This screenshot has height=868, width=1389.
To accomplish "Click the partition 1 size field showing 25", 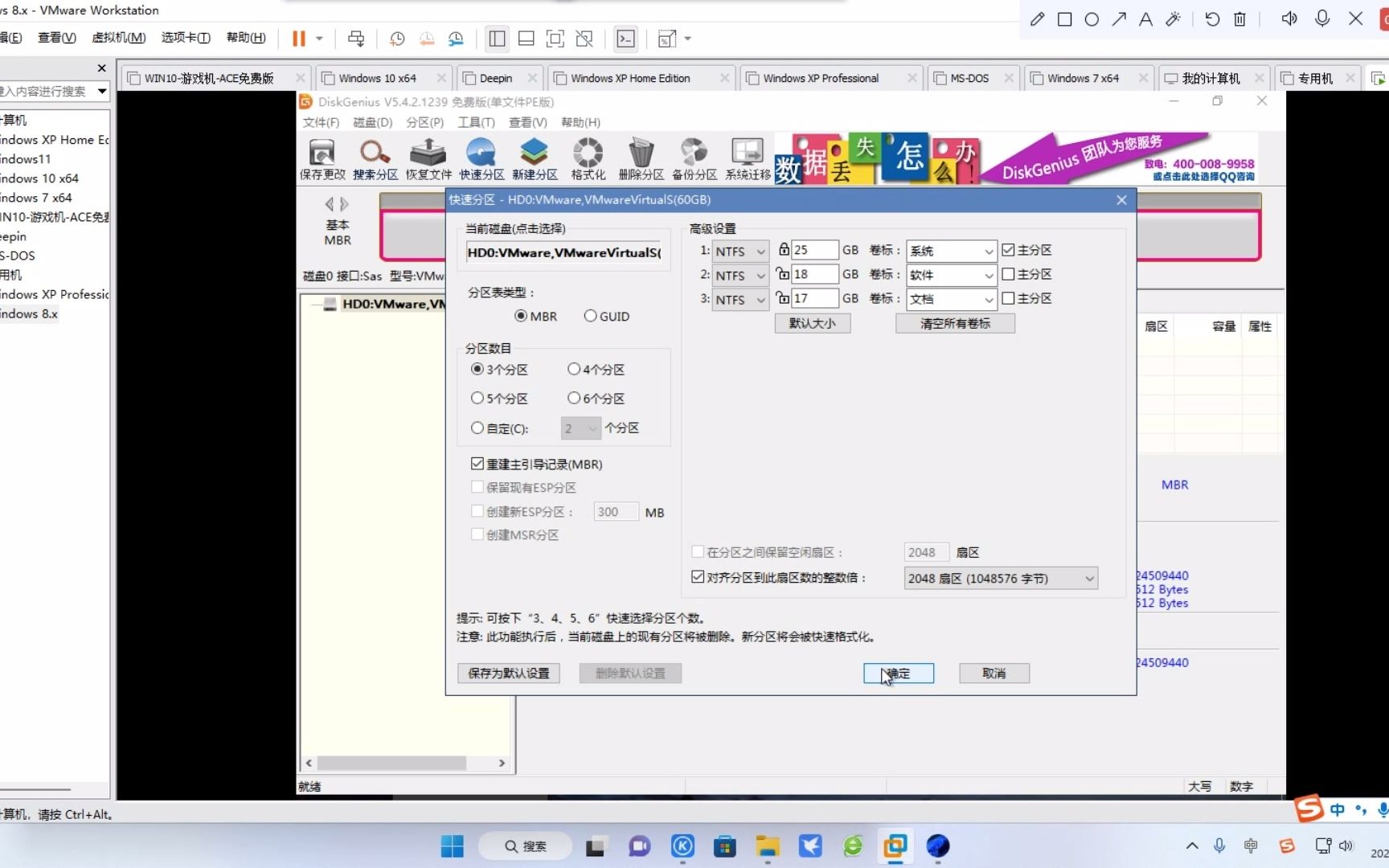I will (x=814, y=250).
